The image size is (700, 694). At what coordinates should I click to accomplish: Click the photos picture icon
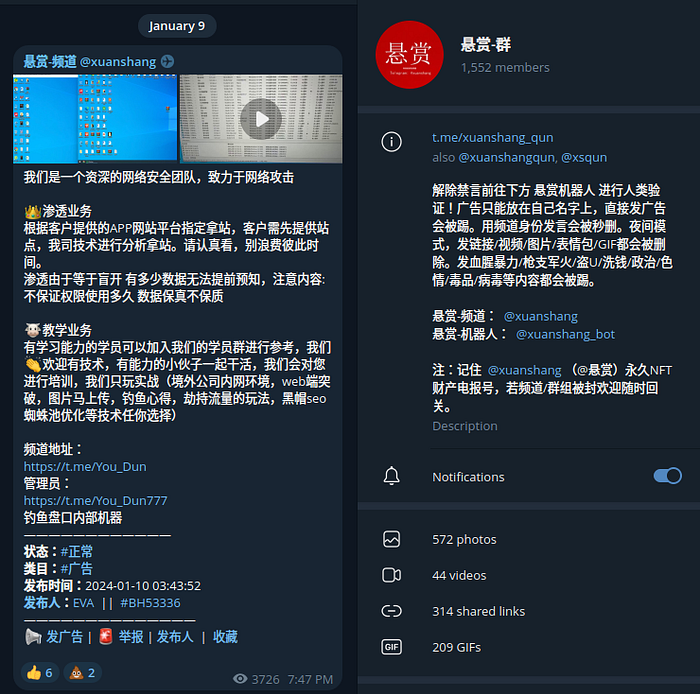point(392,539)
